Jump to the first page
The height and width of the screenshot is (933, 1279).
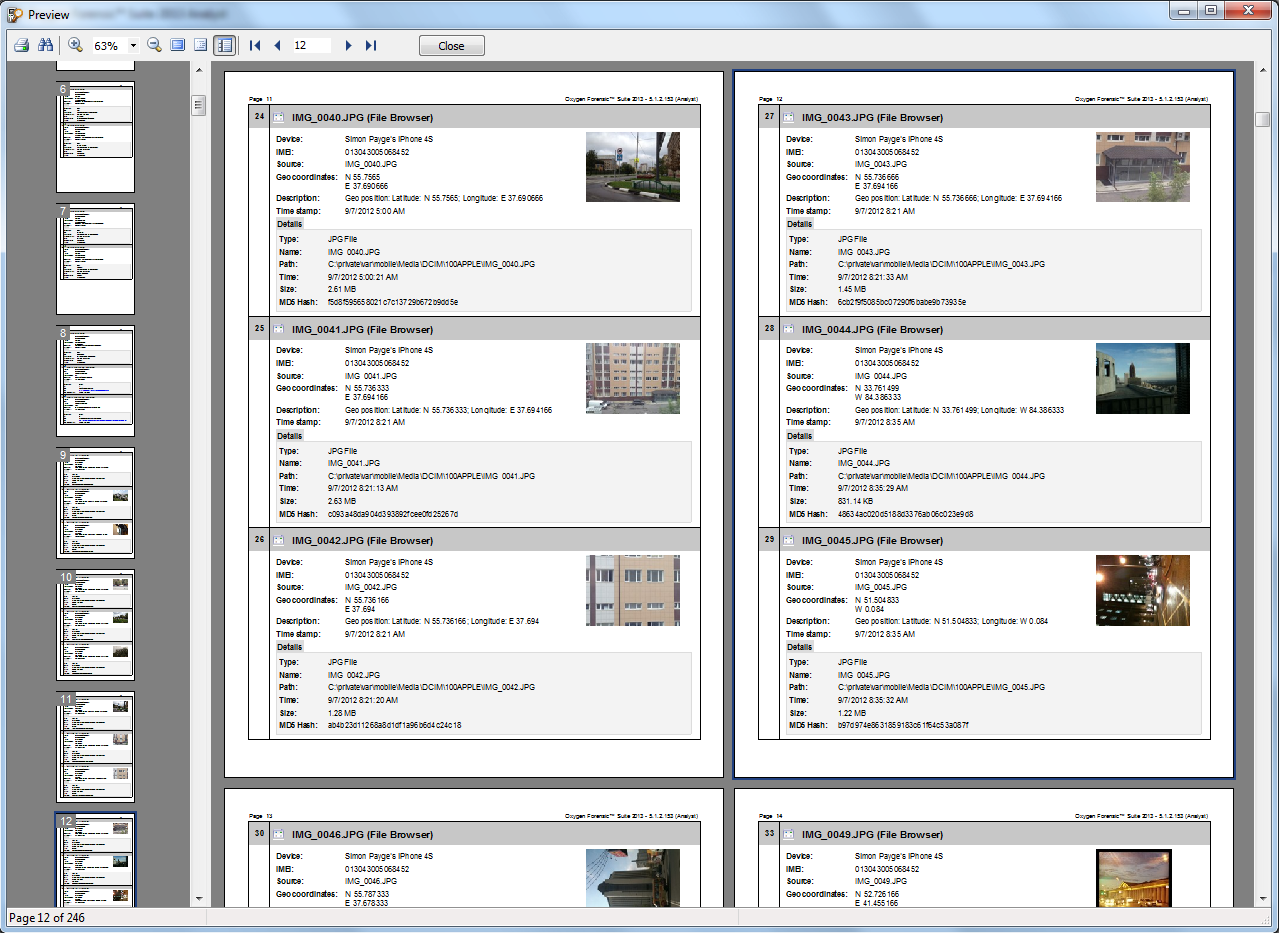(x=255, y=46)
